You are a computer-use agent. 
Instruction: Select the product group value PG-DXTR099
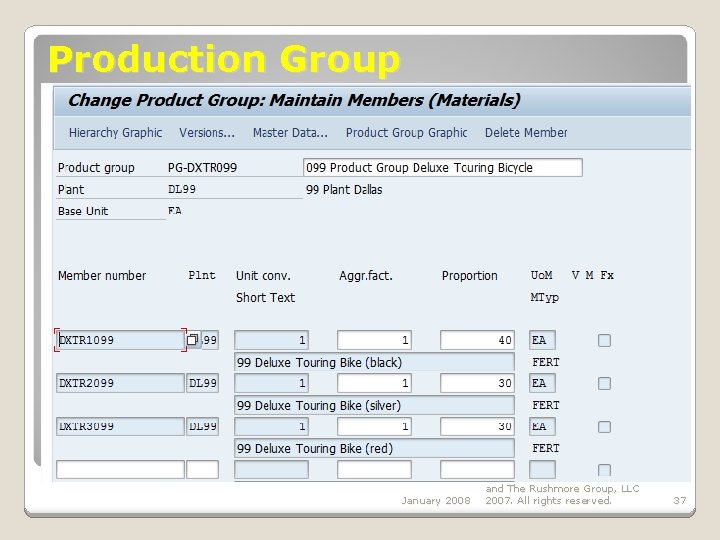[x=202, y=168]
